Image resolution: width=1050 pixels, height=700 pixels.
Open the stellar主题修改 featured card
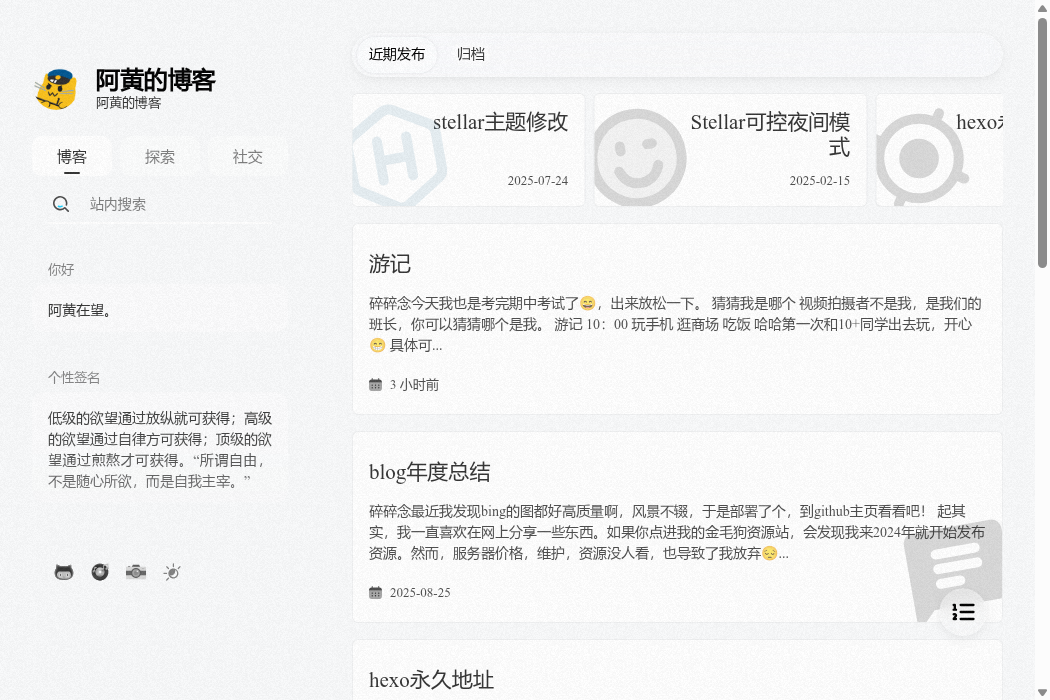[x=468, y=150]
